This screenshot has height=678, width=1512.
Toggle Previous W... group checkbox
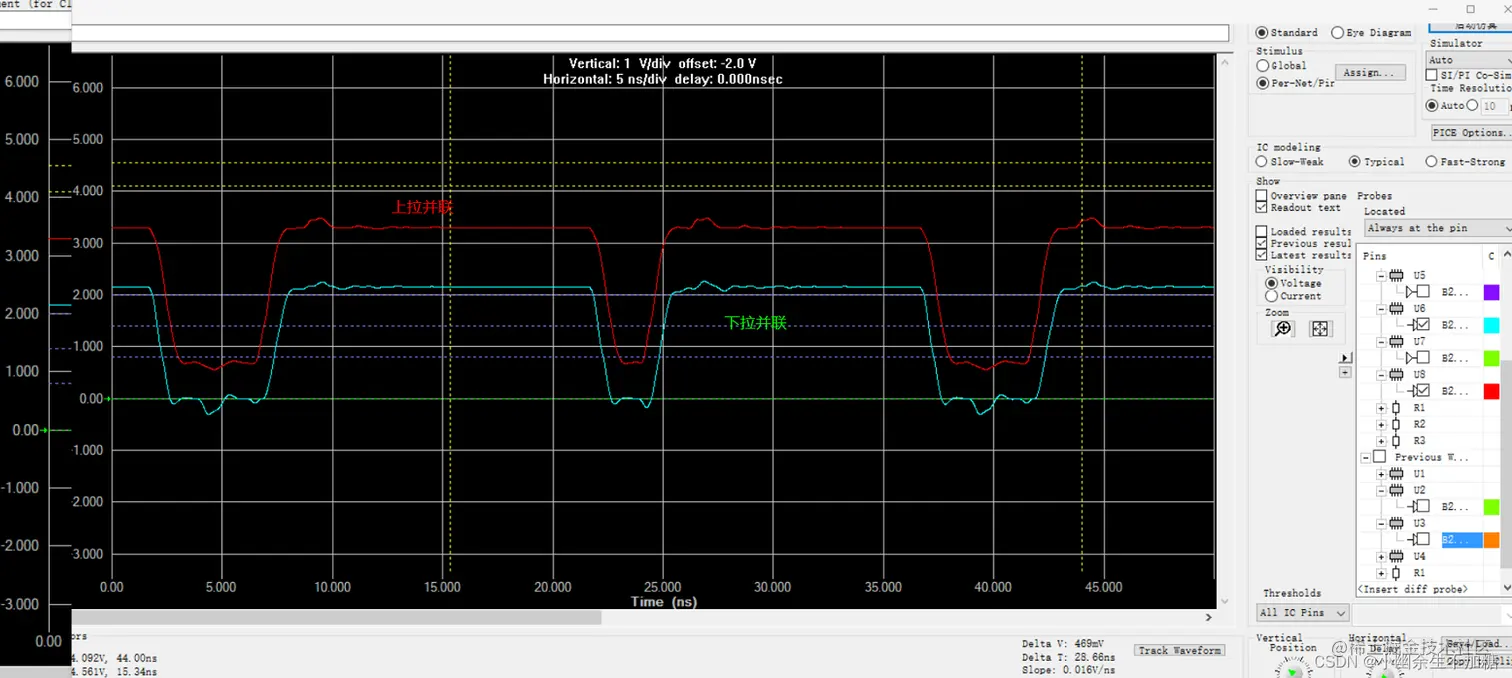(x=1380, y=457)
